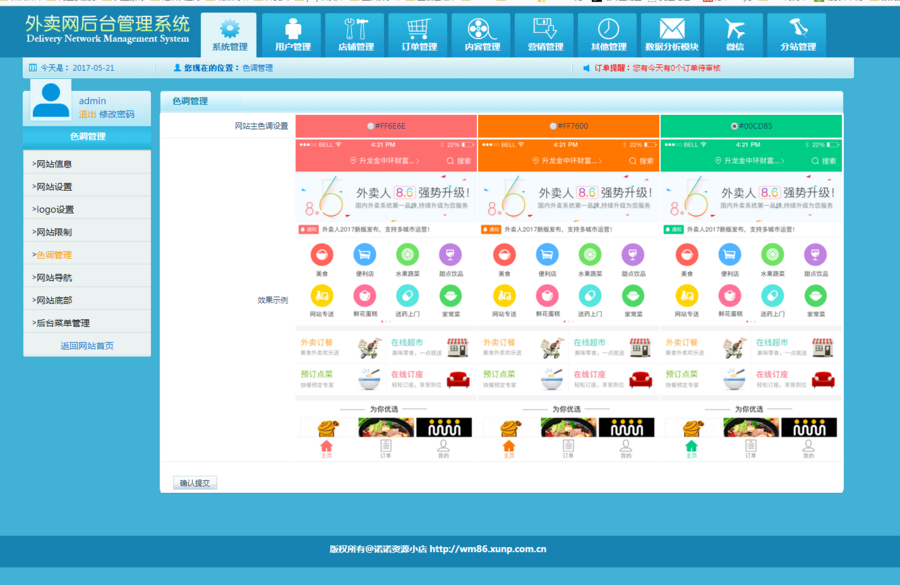Click the red preview's home 主页 icon
Image resolution: width=900 pixels, height=585 pixels.
pyautogui.click(x=327, y=446)
